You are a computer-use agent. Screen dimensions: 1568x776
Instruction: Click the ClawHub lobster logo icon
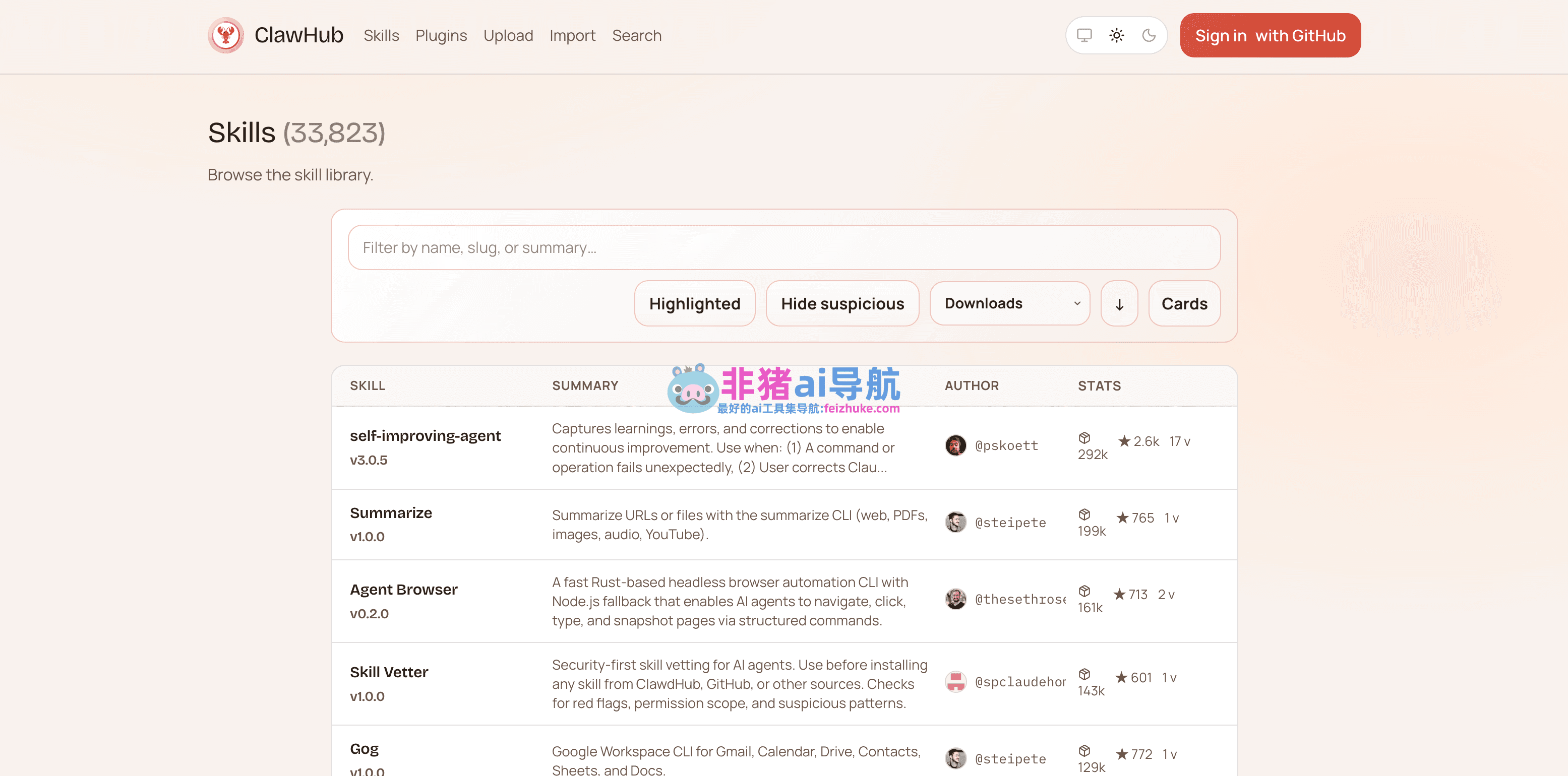(x=225, y=35)
